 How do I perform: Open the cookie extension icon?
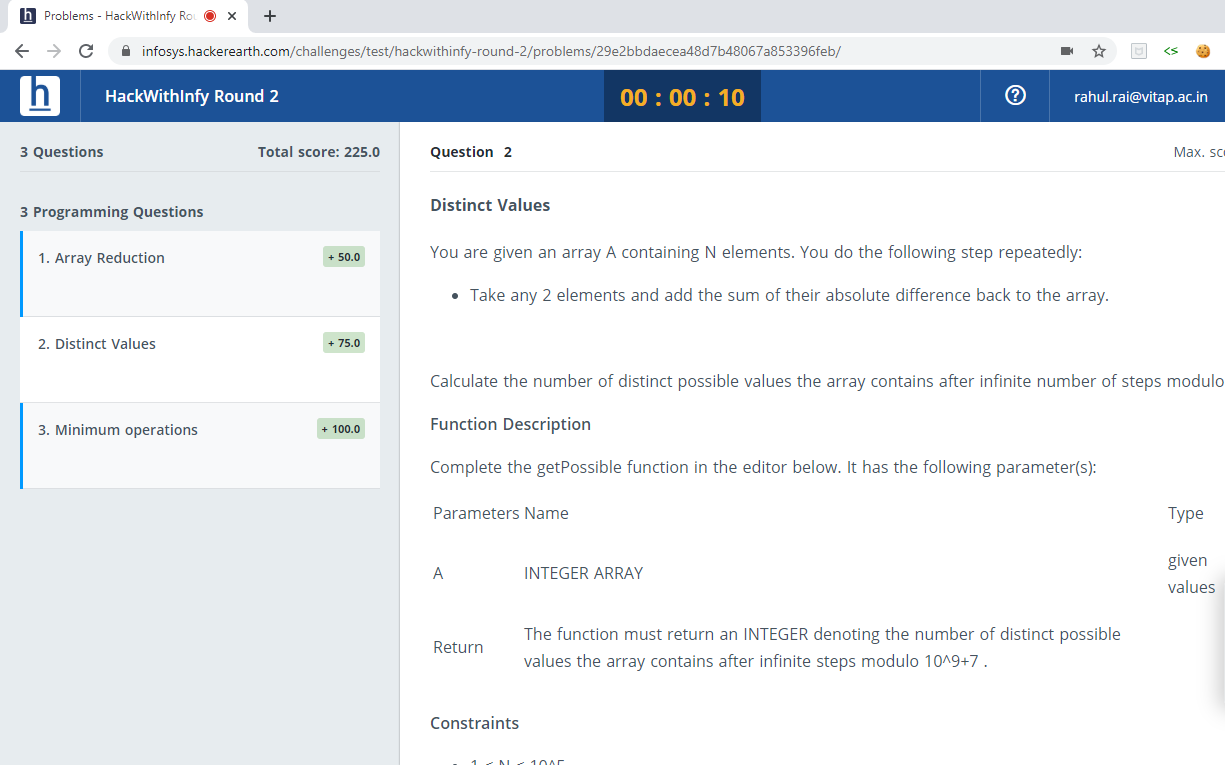coord(1203,51)
